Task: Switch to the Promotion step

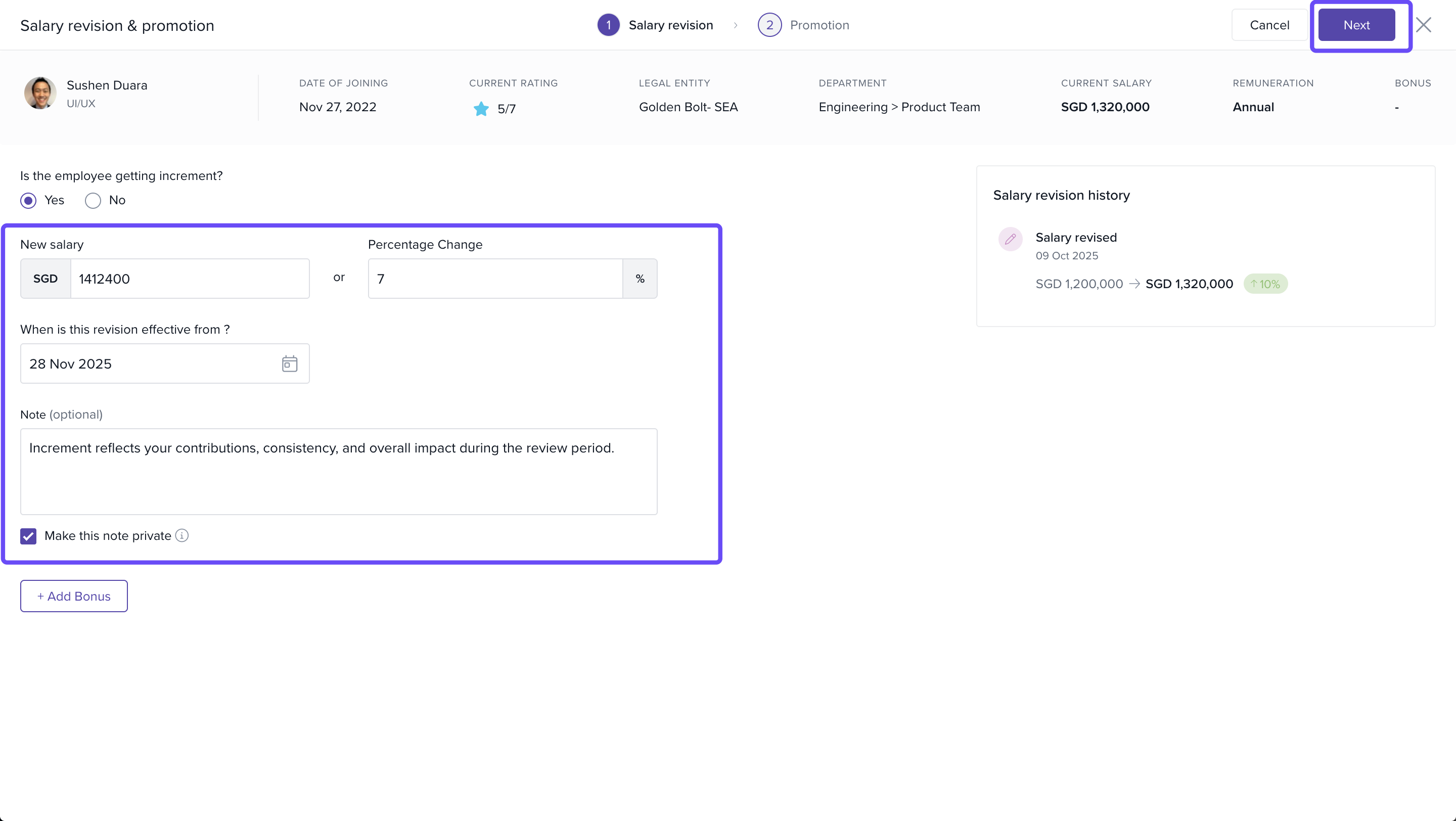Action: [x=803, y=25]
